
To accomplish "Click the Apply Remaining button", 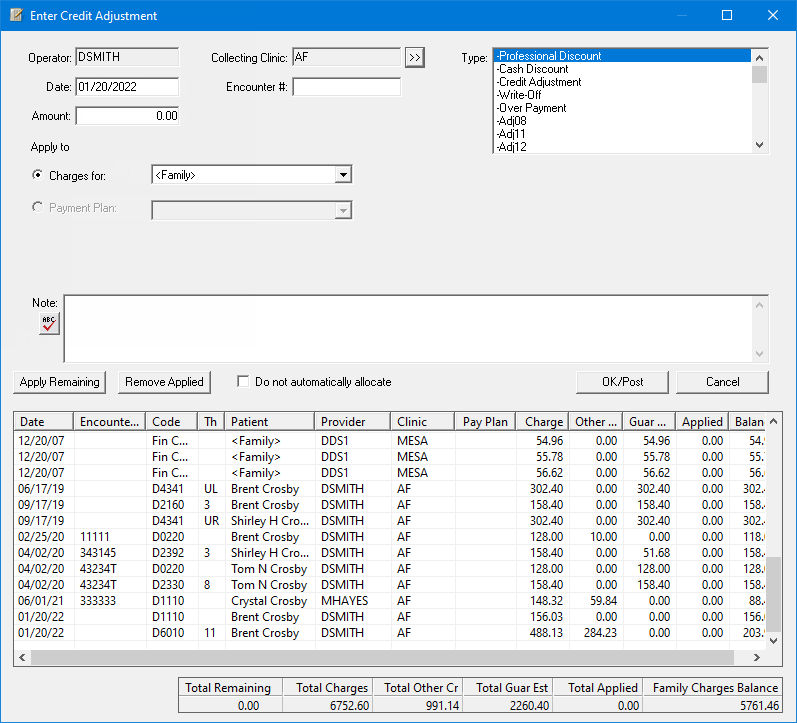I will pos(60,382).
